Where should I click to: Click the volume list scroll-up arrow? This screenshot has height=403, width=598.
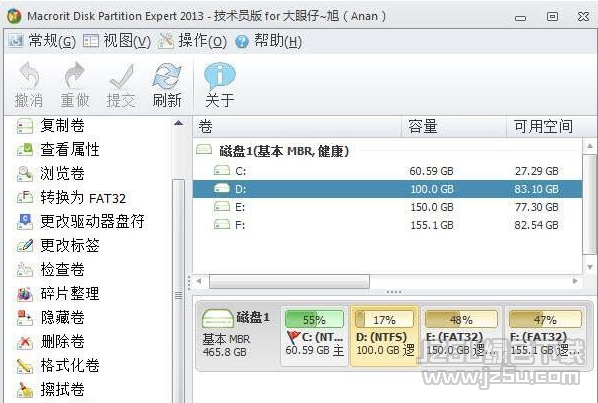590,146
